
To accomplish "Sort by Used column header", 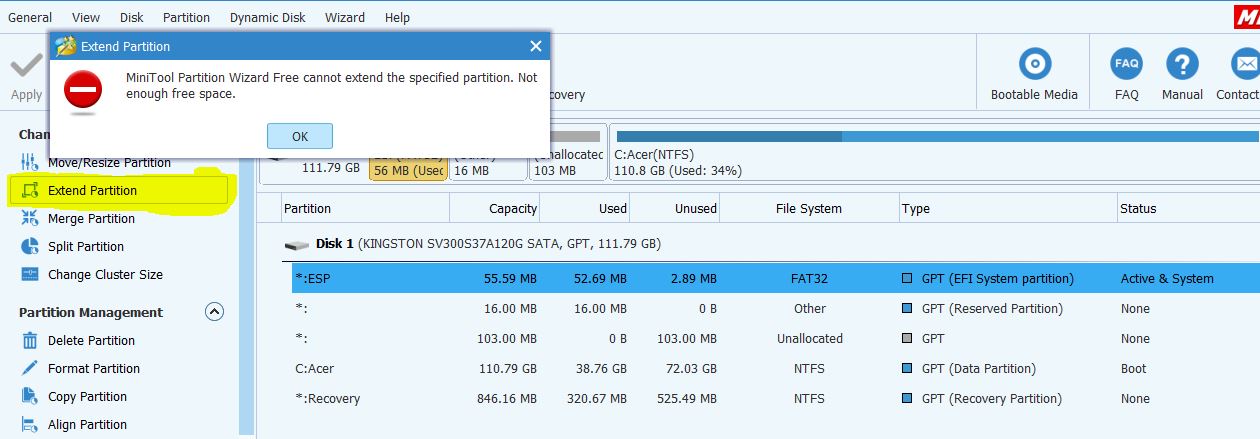I will pyautogui.click(x=585, y=208).
